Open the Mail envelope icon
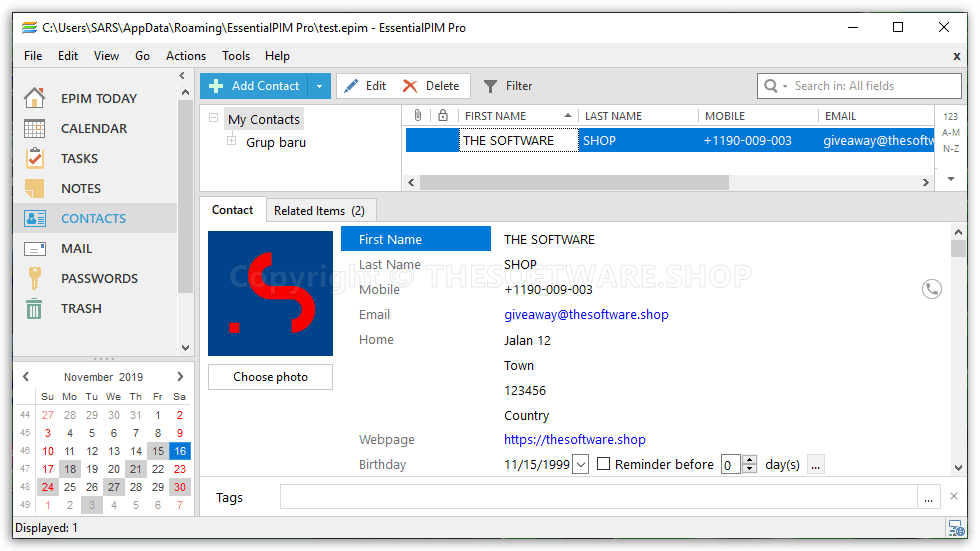Image resolution: width=980 pixels, height=551 pixels. pos(35,248)
